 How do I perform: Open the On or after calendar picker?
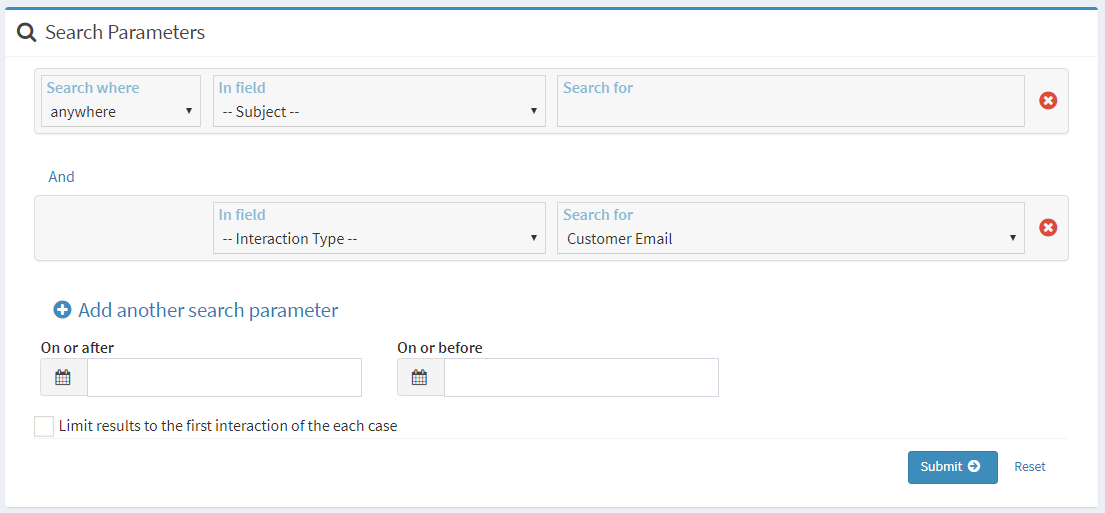pyautogui.click(x=63, y=378)
